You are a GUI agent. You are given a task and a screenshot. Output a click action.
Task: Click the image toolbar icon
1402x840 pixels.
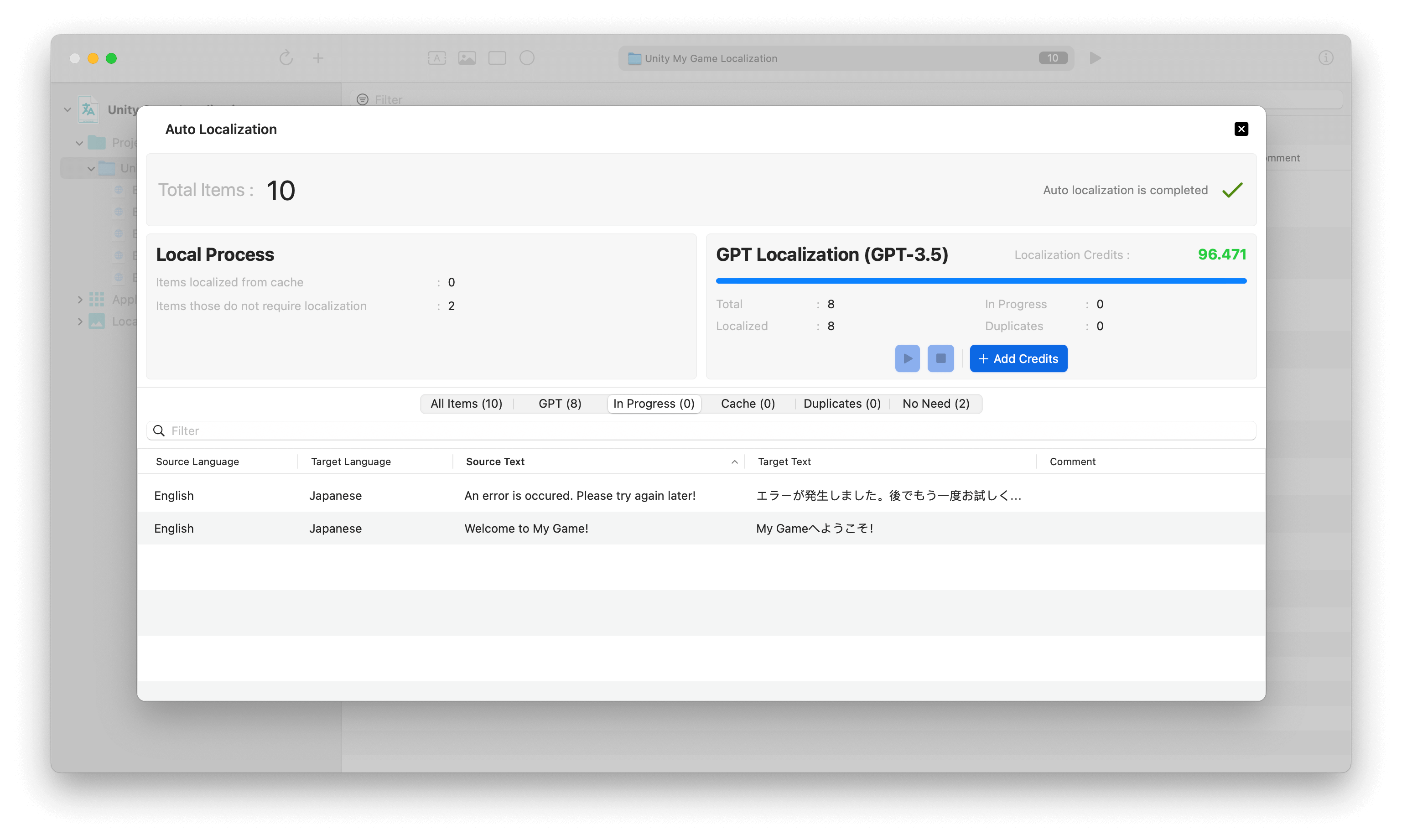467,58
